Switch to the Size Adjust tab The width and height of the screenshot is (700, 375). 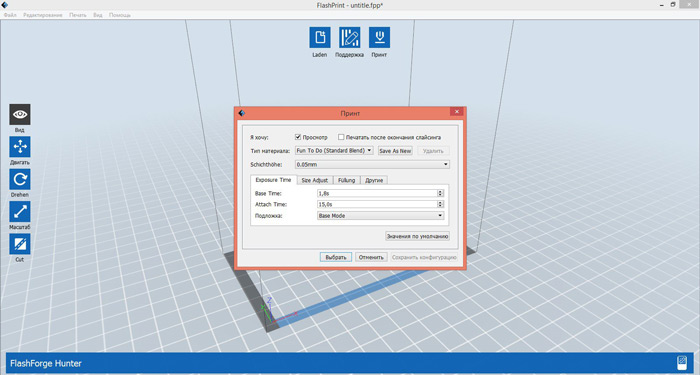point(315,180)
